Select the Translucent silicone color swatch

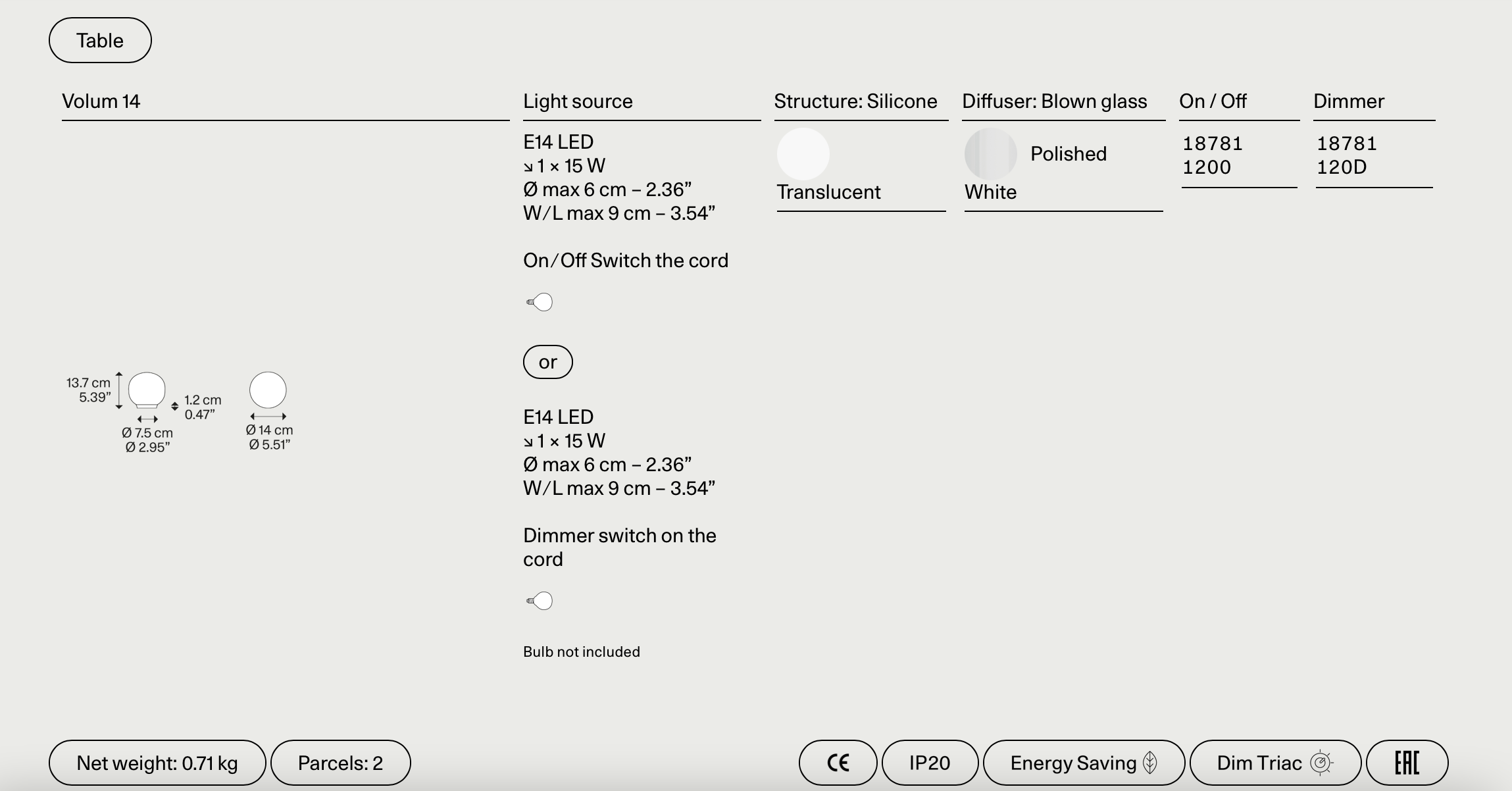(803, 154)
